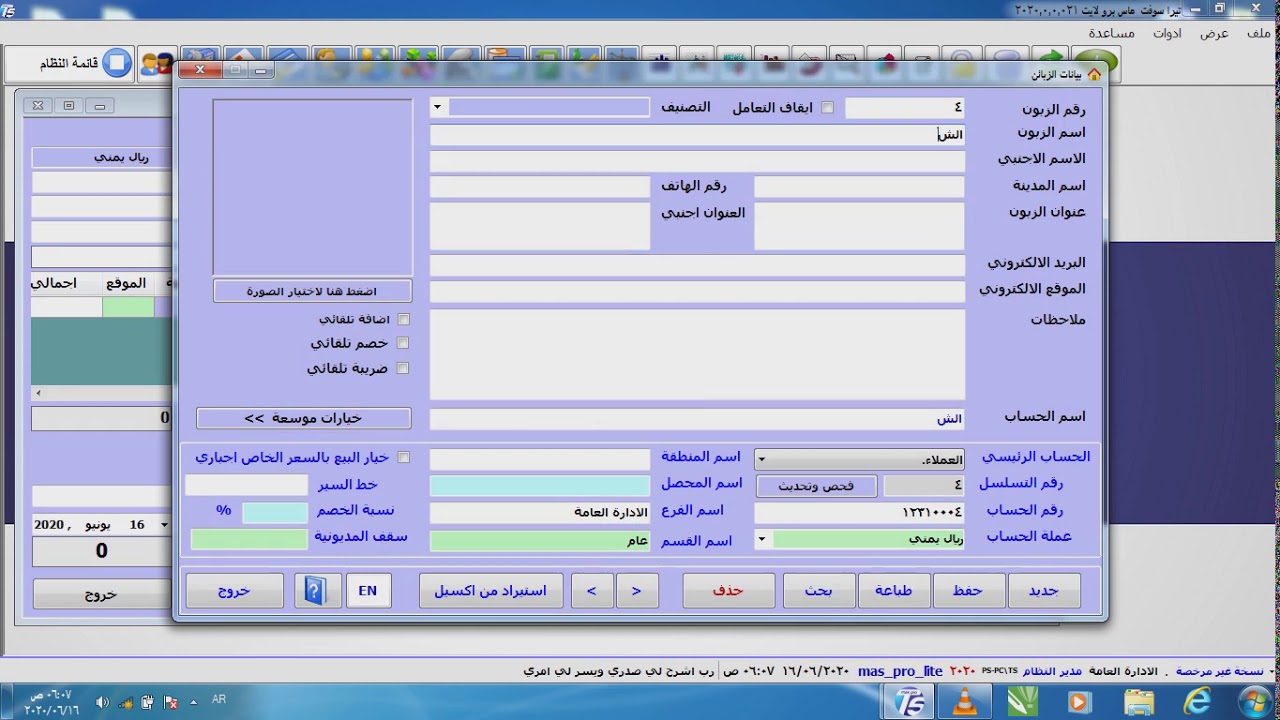The width and height of the screenshot is (1280, 720).
Task: Focus اسم القسم field
Action: (540, 541)
